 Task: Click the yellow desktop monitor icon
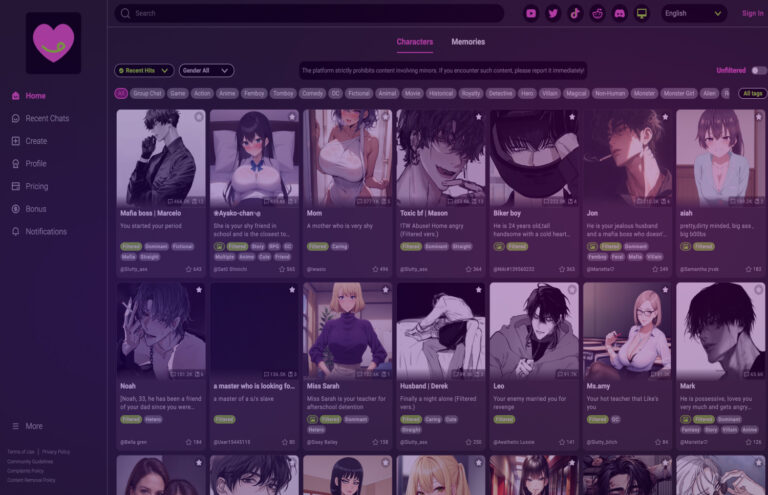point(642,14)
